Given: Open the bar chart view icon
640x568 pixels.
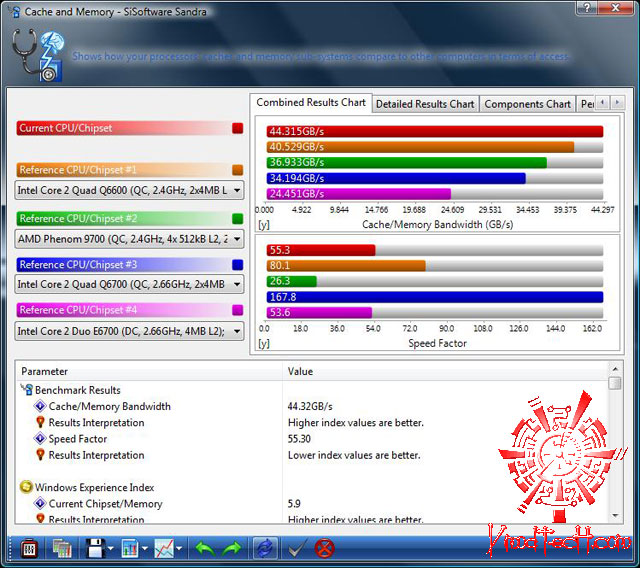Looking at the screenshot, I should click(130, 549).
